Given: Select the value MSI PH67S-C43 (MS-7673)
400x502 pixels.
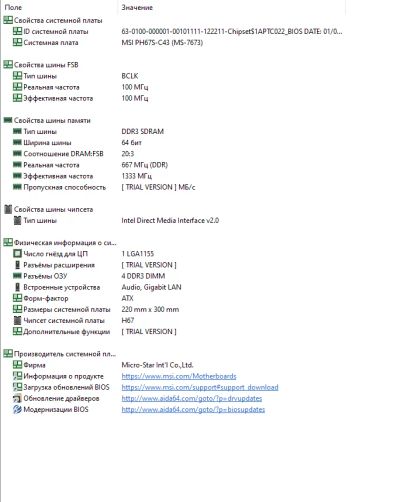Looking at the screenshot, I should (162, 43).
